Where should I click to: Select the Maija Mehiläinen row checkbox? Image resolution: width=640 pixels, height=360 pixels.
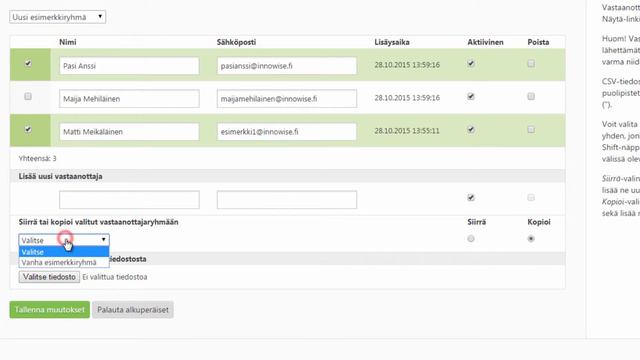28,97
